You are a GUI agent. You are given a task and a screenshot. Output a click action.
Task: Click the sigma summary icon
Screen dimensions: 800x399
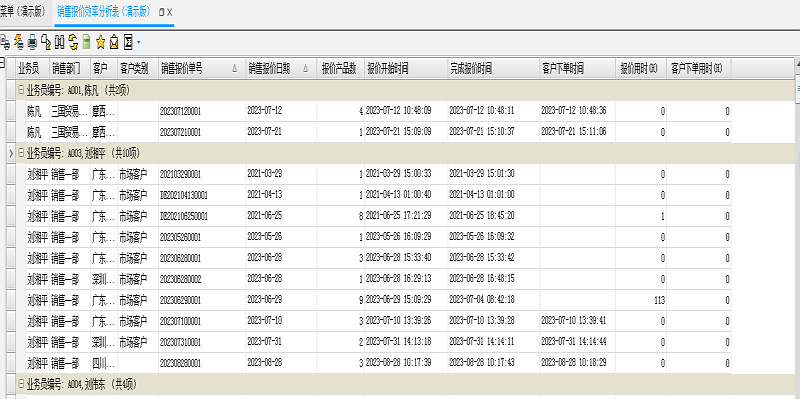128,42
